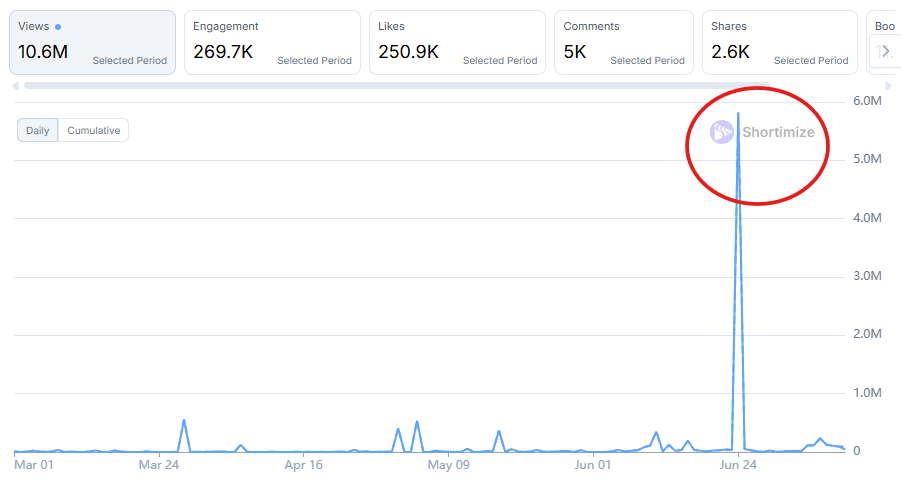The height and width of the screenshot is (488, 901).
Task: Click the Shortimize watermark text
Action: [x=778, y=132]
